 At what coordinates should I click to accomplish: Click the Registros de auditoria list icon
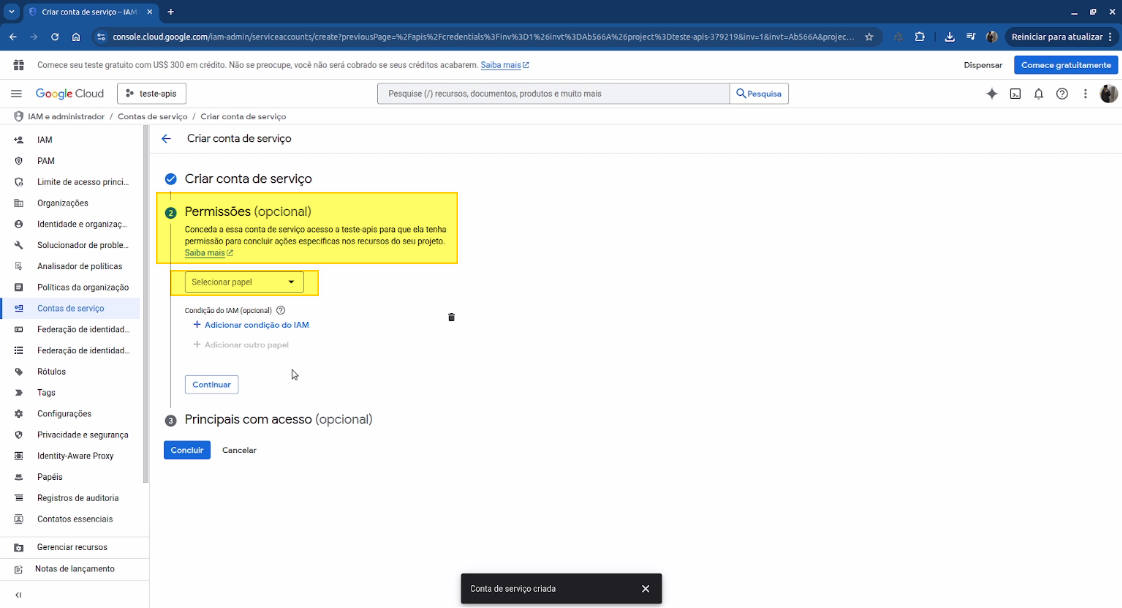pos(19,498)
